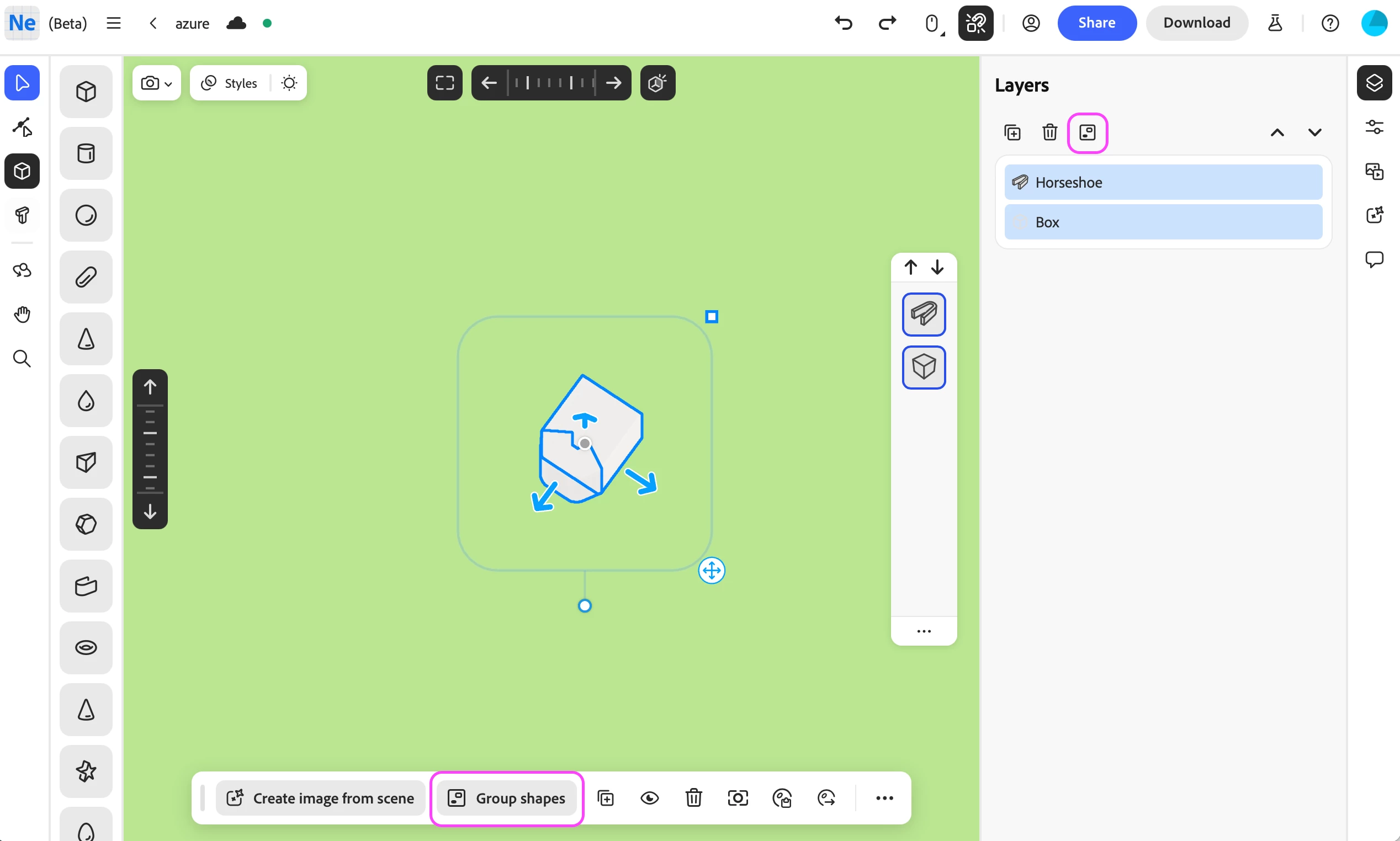Click the horizontal rotation slider ticks

point(551,83)
